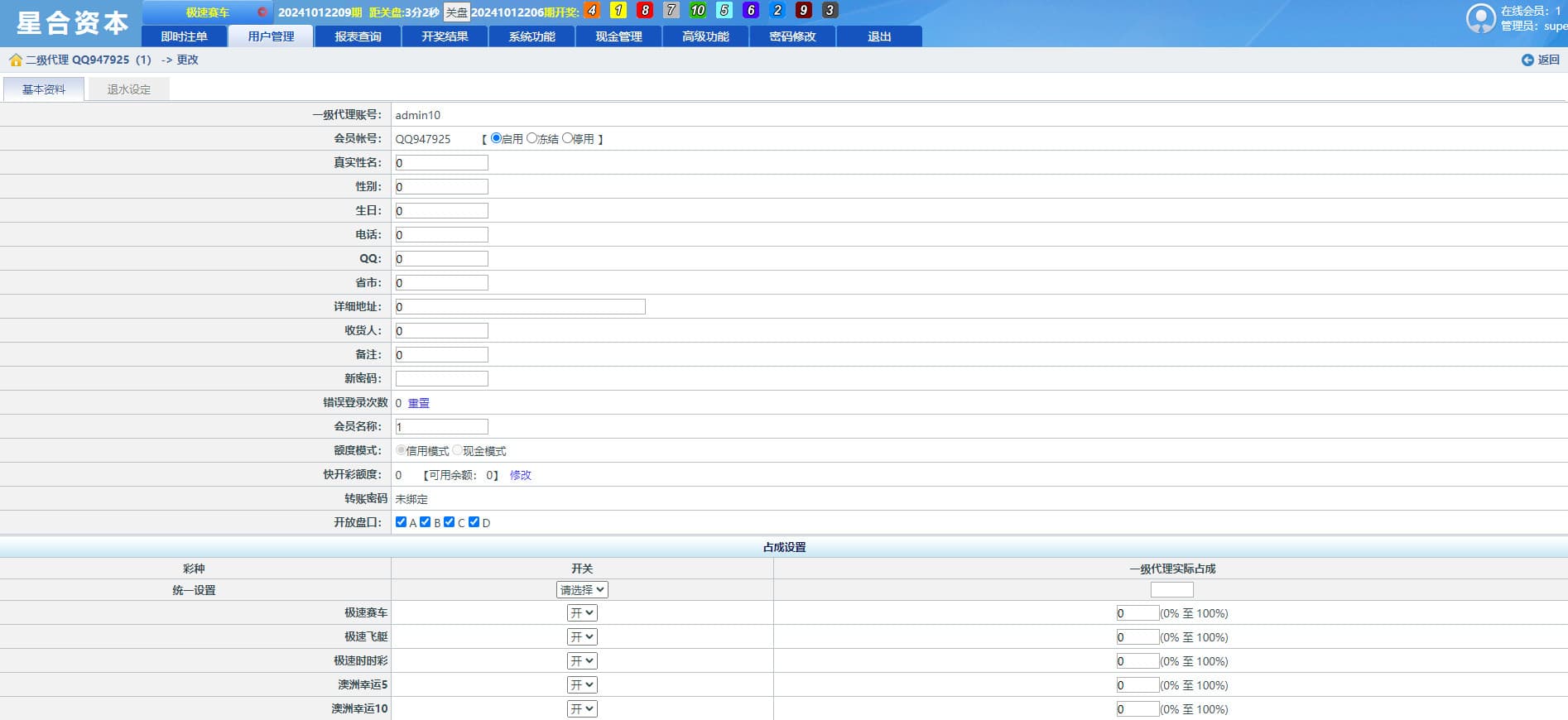Click the green number 10 result ball
This screenshot has width=1568, height=720.
click(x=697, y=11)
